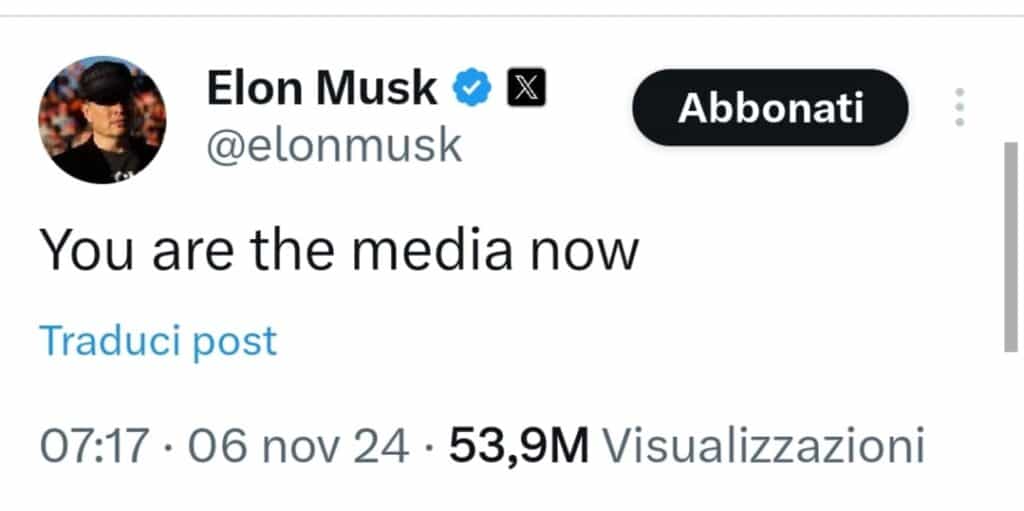The width and height of the screenshot is (1024, 511).
Task: Click the 06 nov 24 date
Action: pyautogui.click(x=298, y=445)
